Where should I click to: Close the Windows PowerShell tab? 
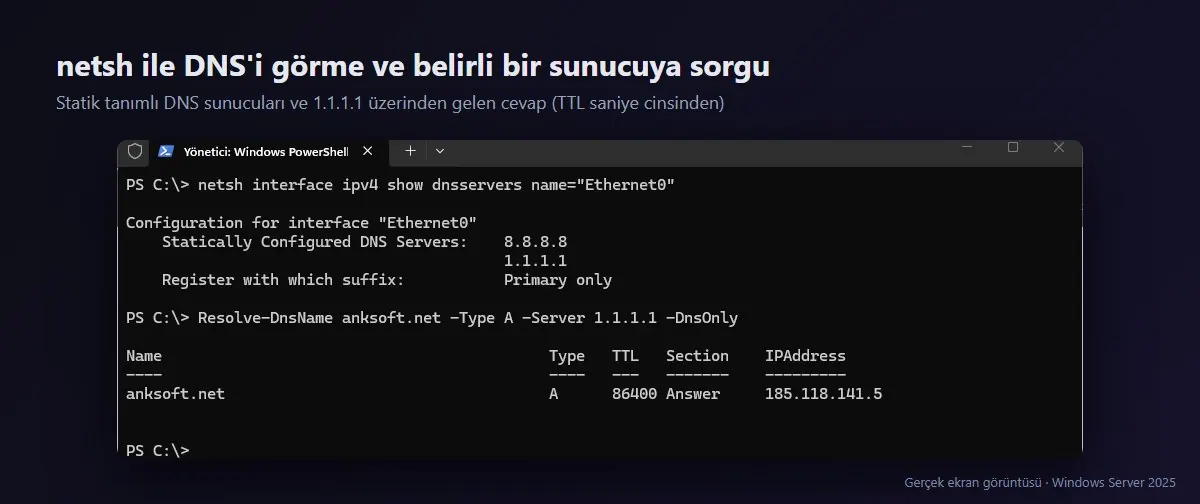[x=367, y=151]
